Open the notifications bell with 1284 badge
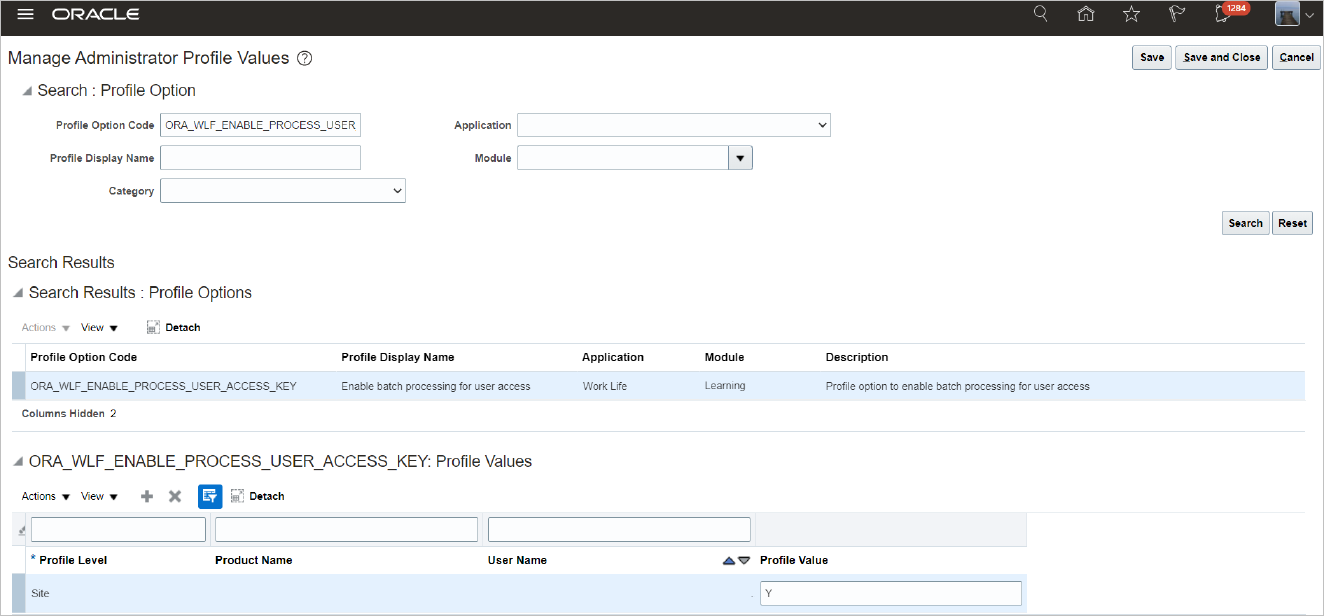 (x=1223, y=15)
